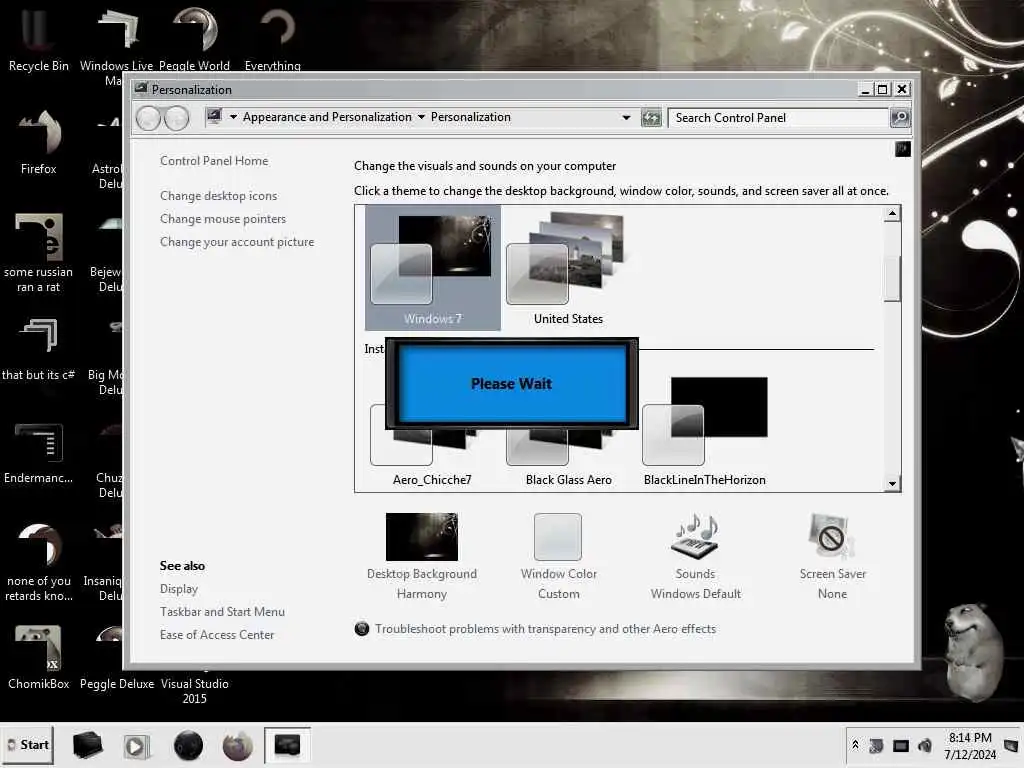Viewport: 1024px width, 768px height.
Task: Open Control Panel Home
Action: 214,161
